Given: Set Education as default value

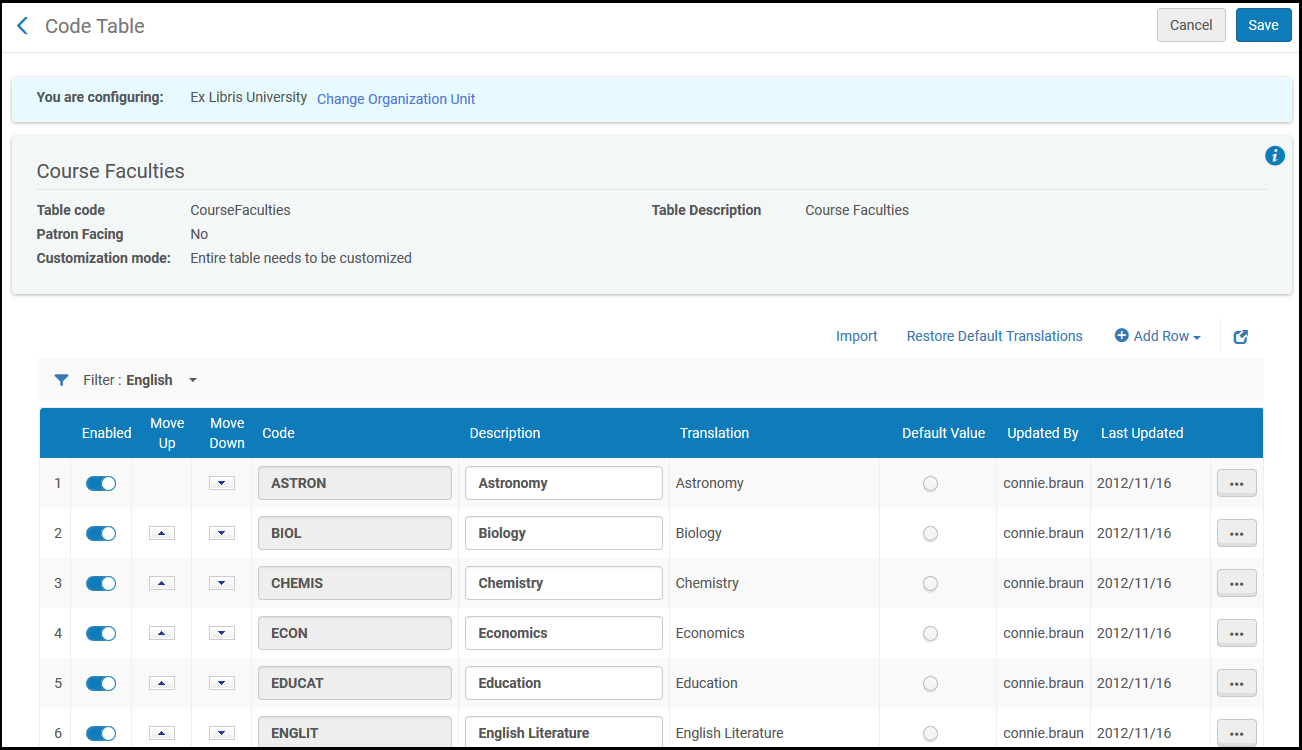Looking at the screenshot, I should coord(930,684).
